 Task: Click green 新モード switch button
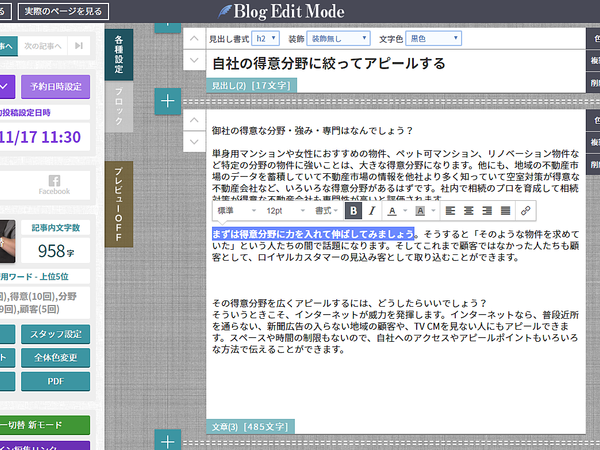[x=44, y=425]
